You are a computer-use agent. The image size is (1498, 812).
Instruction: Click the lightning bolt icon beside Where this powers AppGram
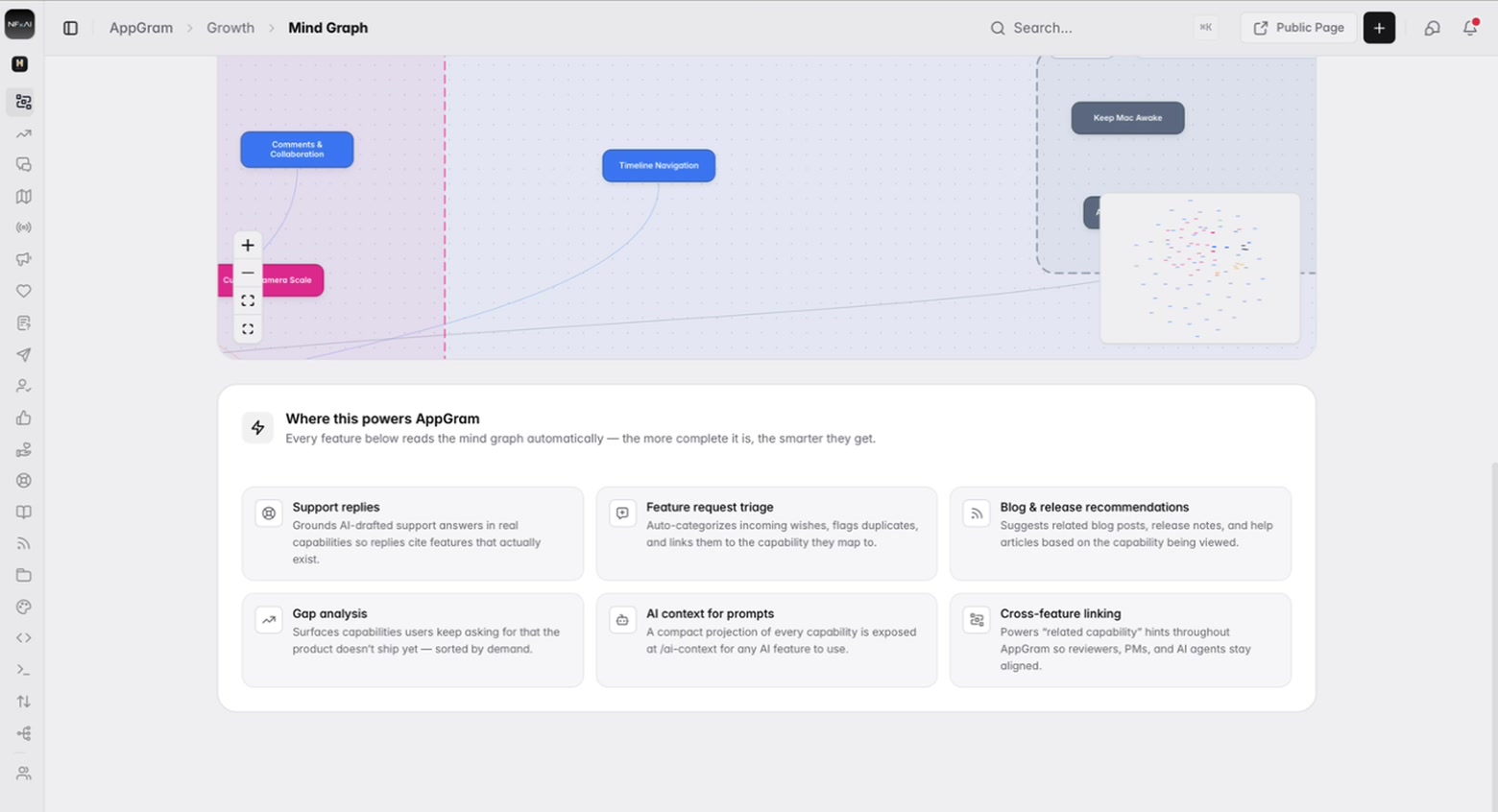[x=257, y=428]
